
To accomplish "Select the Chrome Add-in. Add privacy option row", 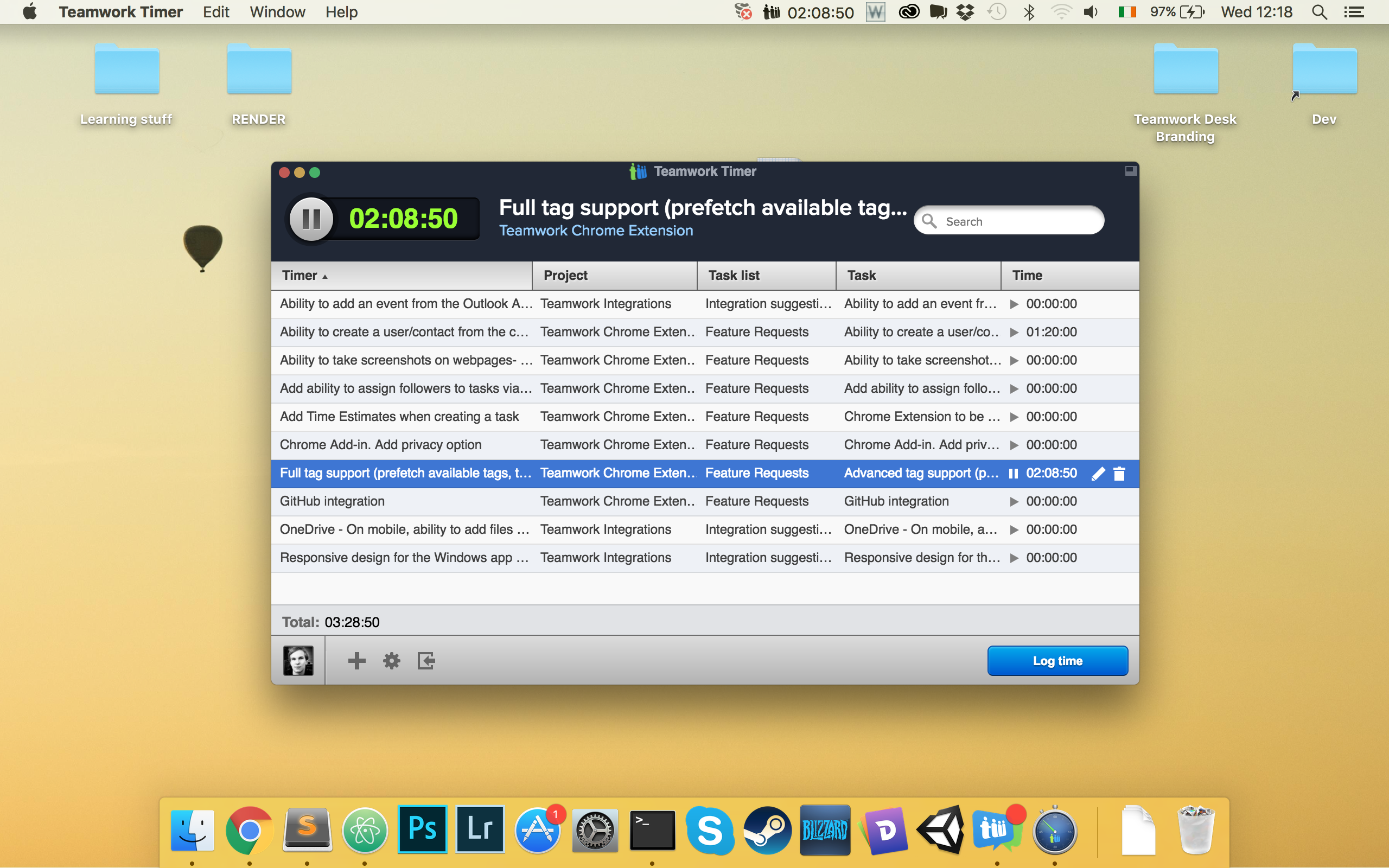I will click(705, 445).
